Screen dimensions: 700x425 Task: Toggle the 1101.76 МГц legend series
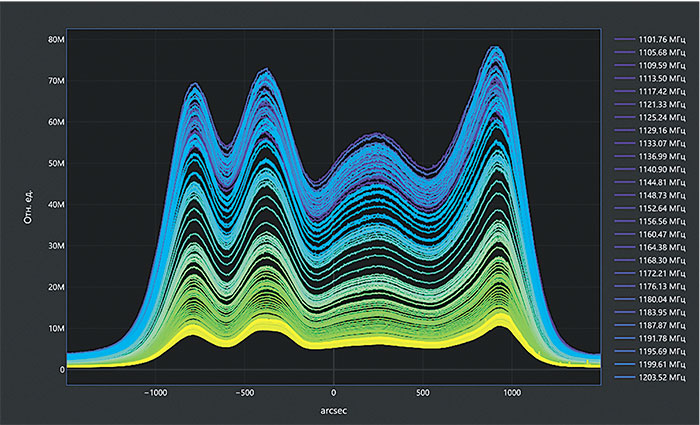[x=660, y=40]
